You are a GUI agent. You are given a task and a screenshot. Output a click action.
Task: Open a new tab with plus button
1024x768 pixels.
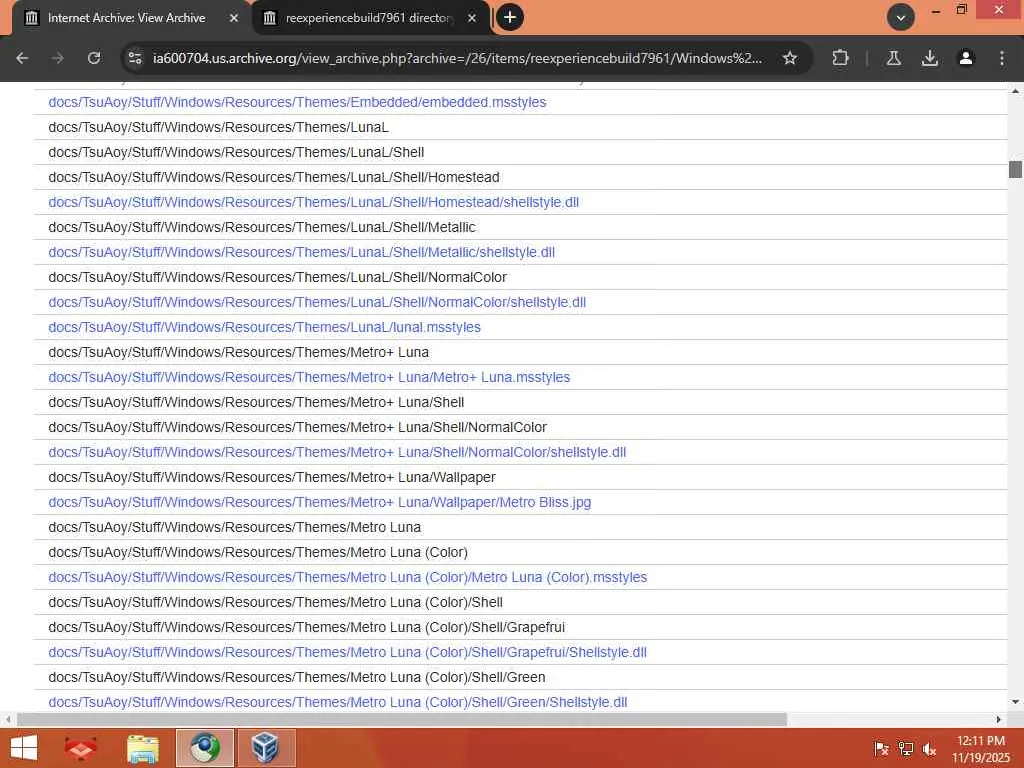(510, 18)
